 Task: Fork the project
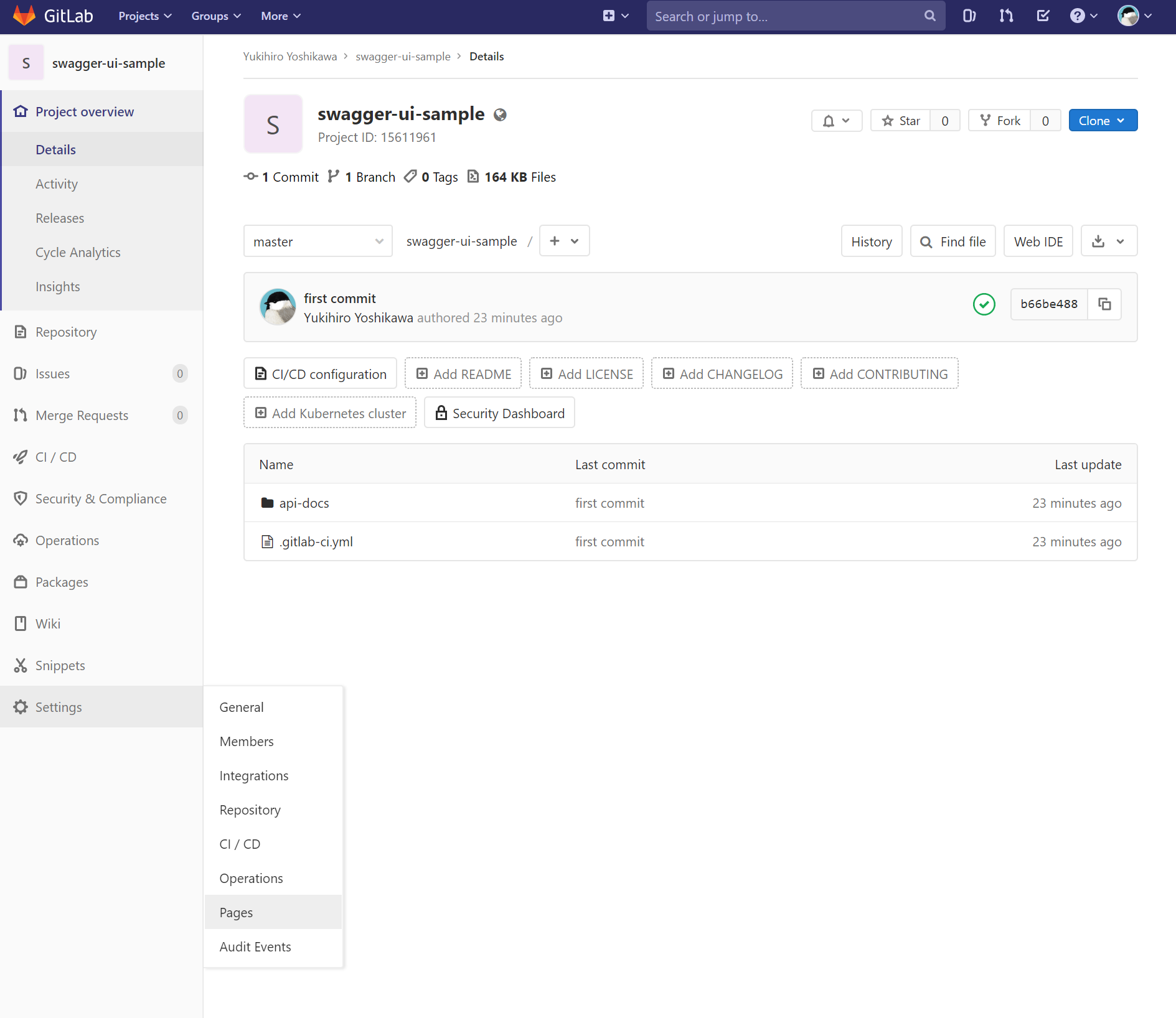pyautogui.click(x=1000, y=121)
